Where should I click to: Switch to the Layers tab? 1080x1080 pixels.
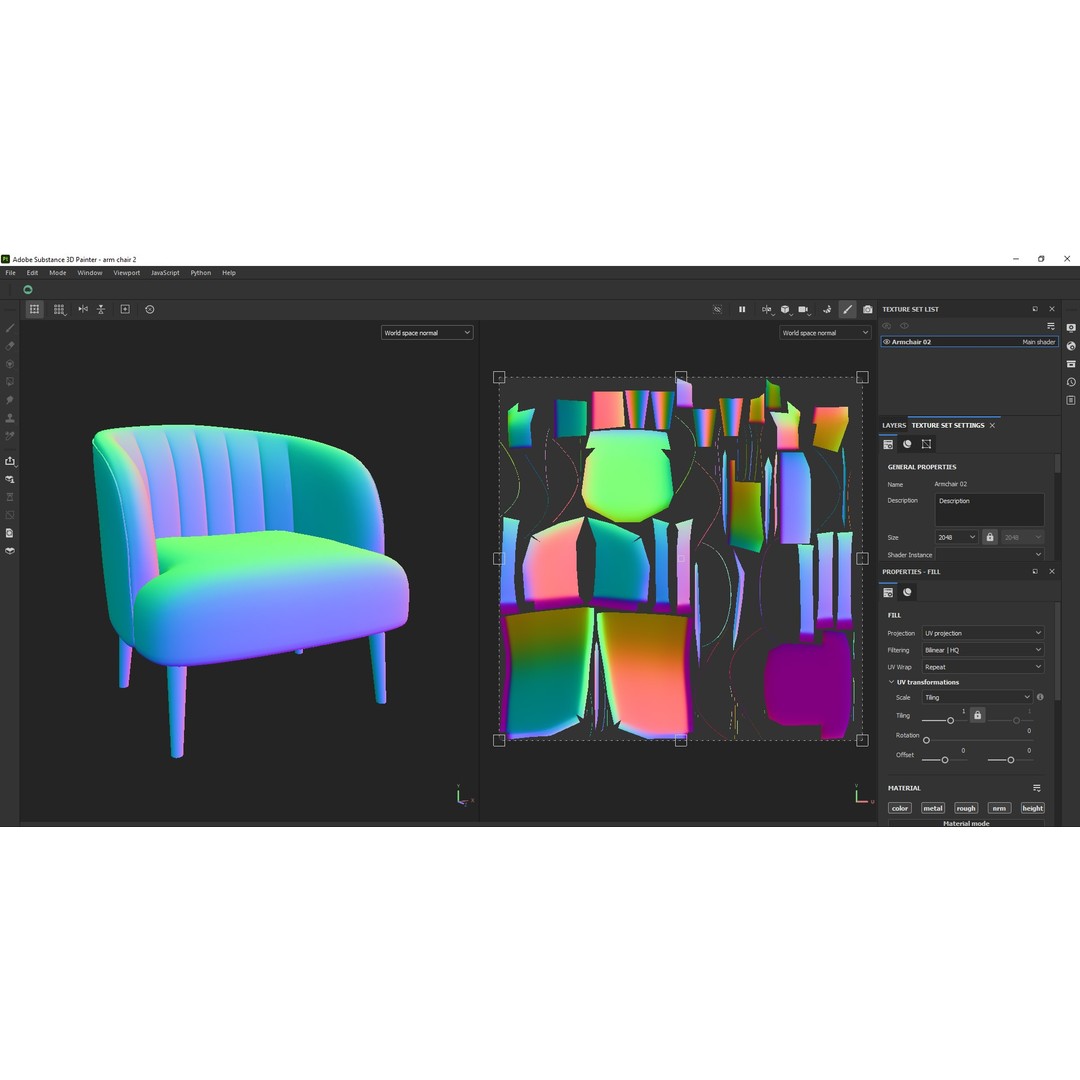tap(894, 425)
